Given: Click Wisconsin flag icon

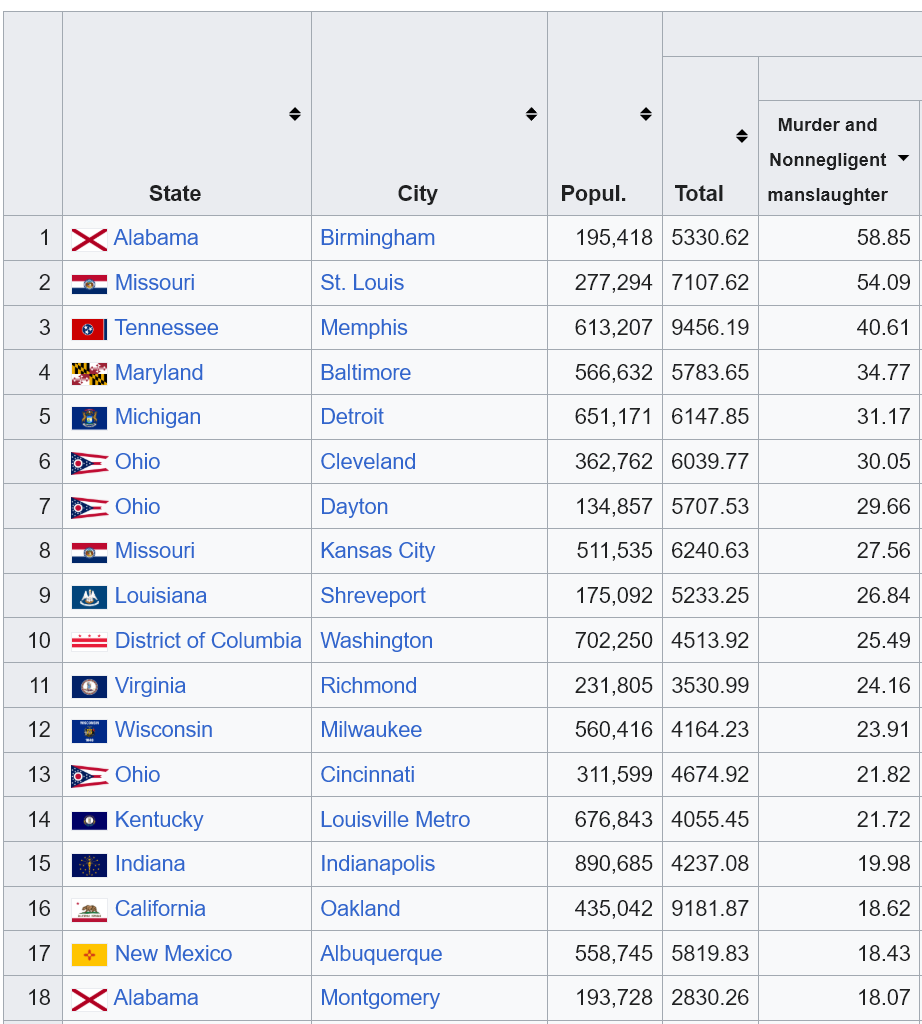Looking at the screenshot, I should pos(89,731).
